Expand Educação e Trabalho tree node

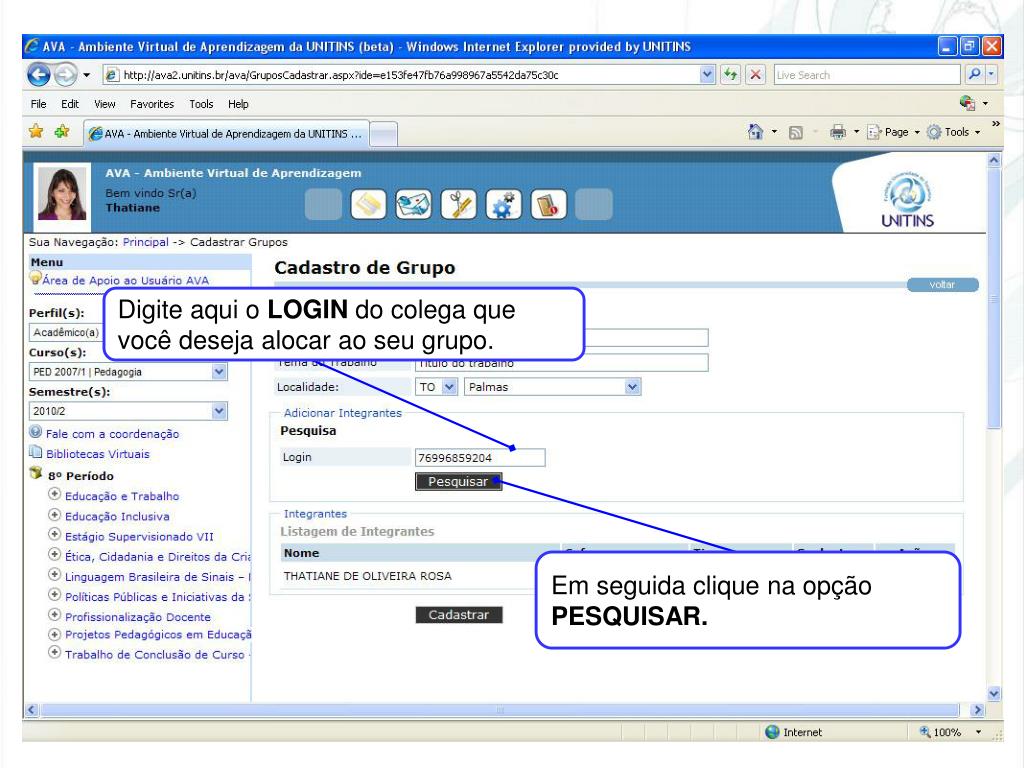(x=55, y=494)
